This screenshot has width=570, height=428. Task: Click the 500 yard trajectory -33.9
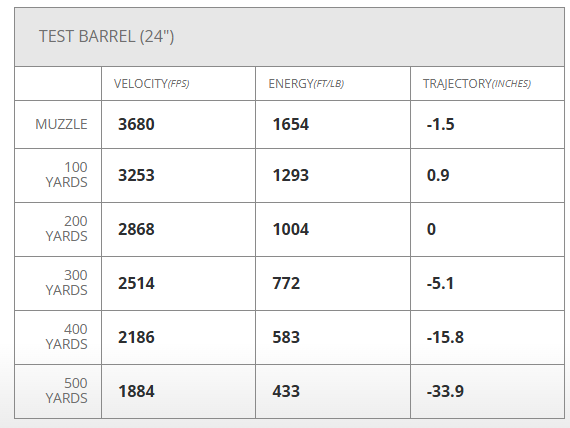[x=445, y=391]
